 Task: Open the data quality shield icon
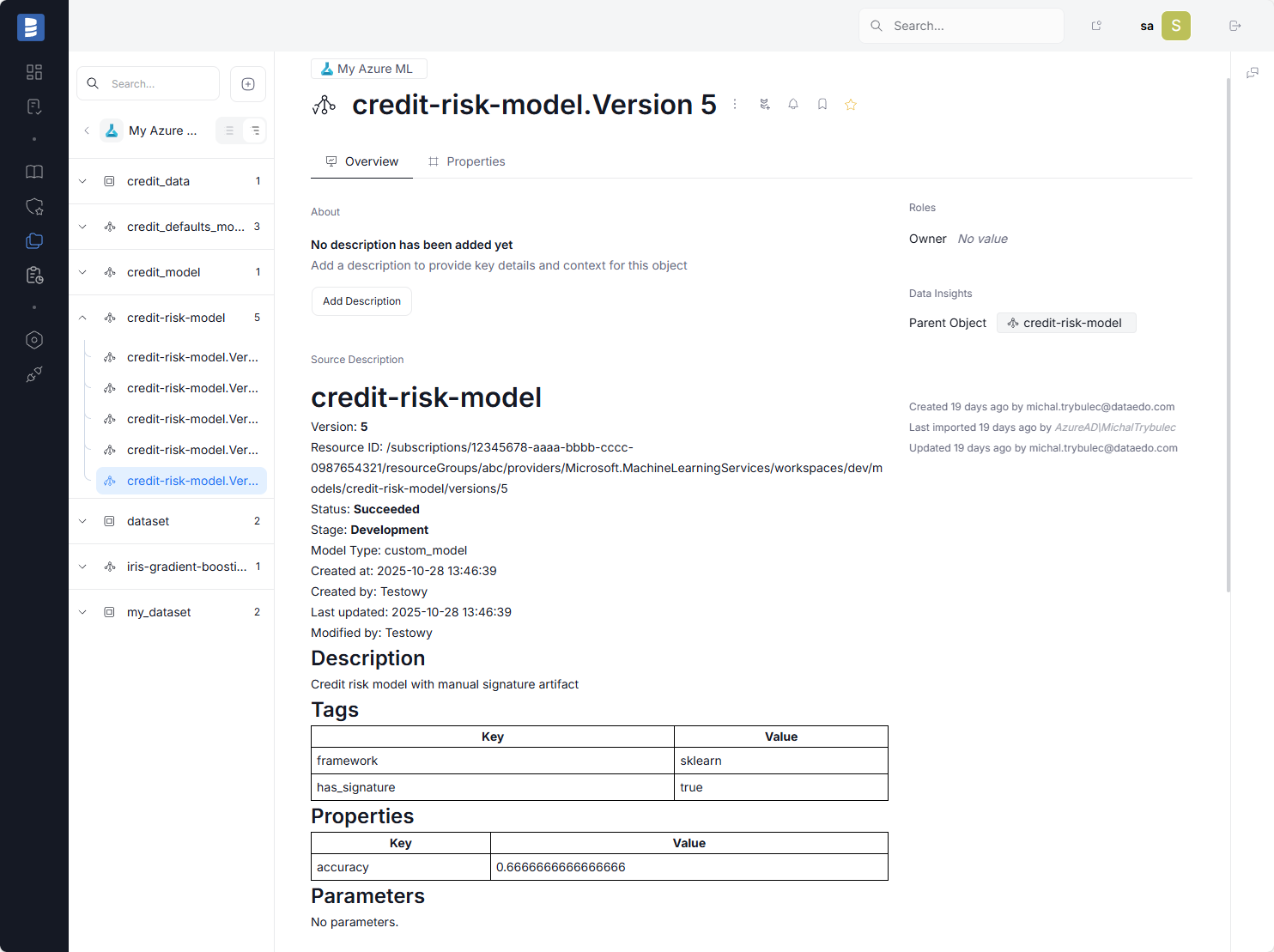(34, 206)
